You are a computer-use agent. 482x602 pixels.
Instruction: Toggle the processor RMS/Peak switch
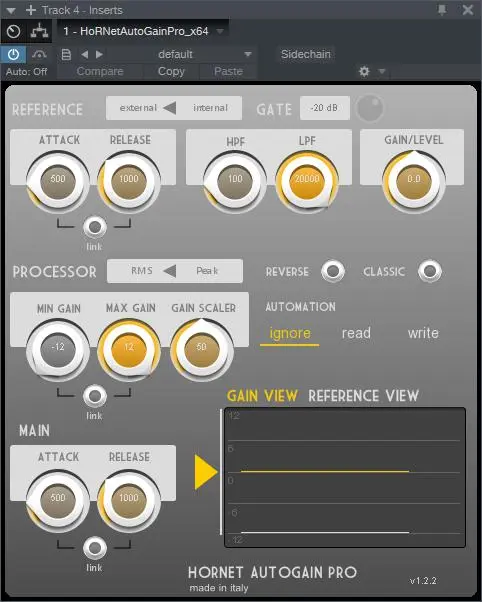(x=175, y=271)
